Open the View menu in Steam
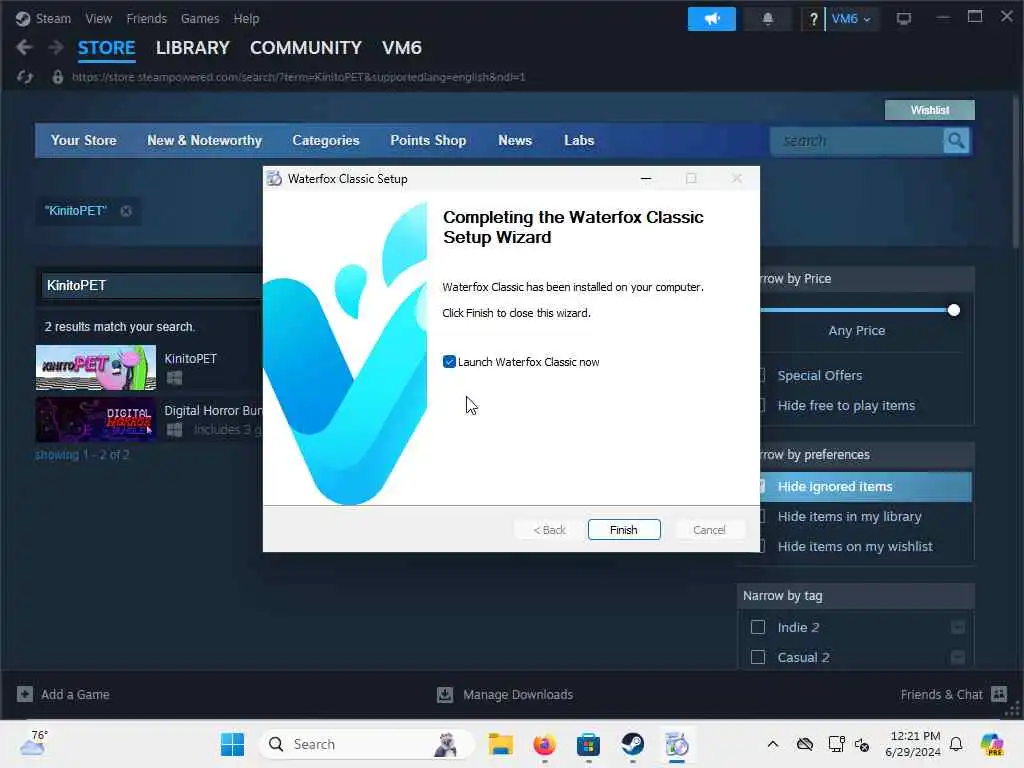Viewport: 1024px width, 768px height. point(99,18)
